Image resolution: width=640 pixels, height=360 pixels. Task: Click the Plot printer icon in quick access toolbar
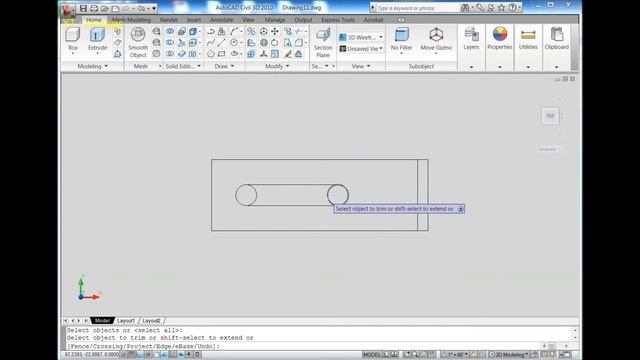(94, 8)
